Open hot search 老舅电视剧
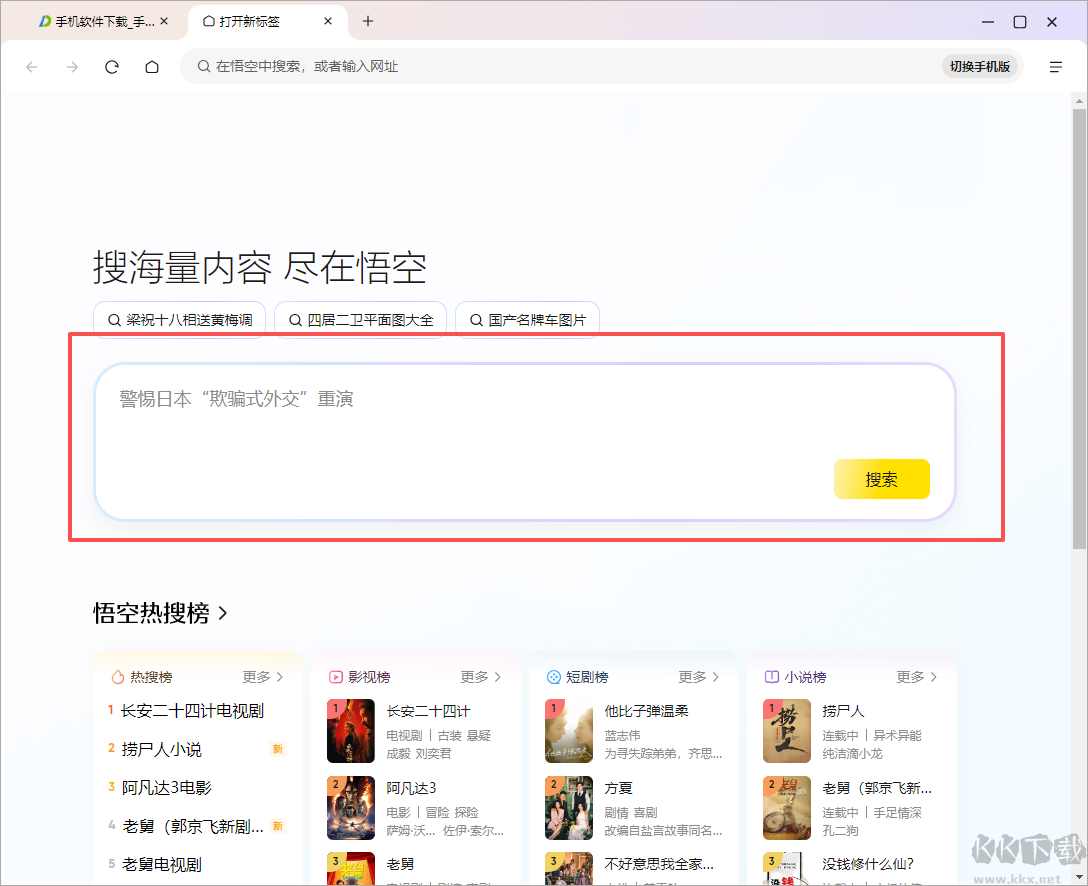This screenshot has width=1088, height=886. point(162,865)
